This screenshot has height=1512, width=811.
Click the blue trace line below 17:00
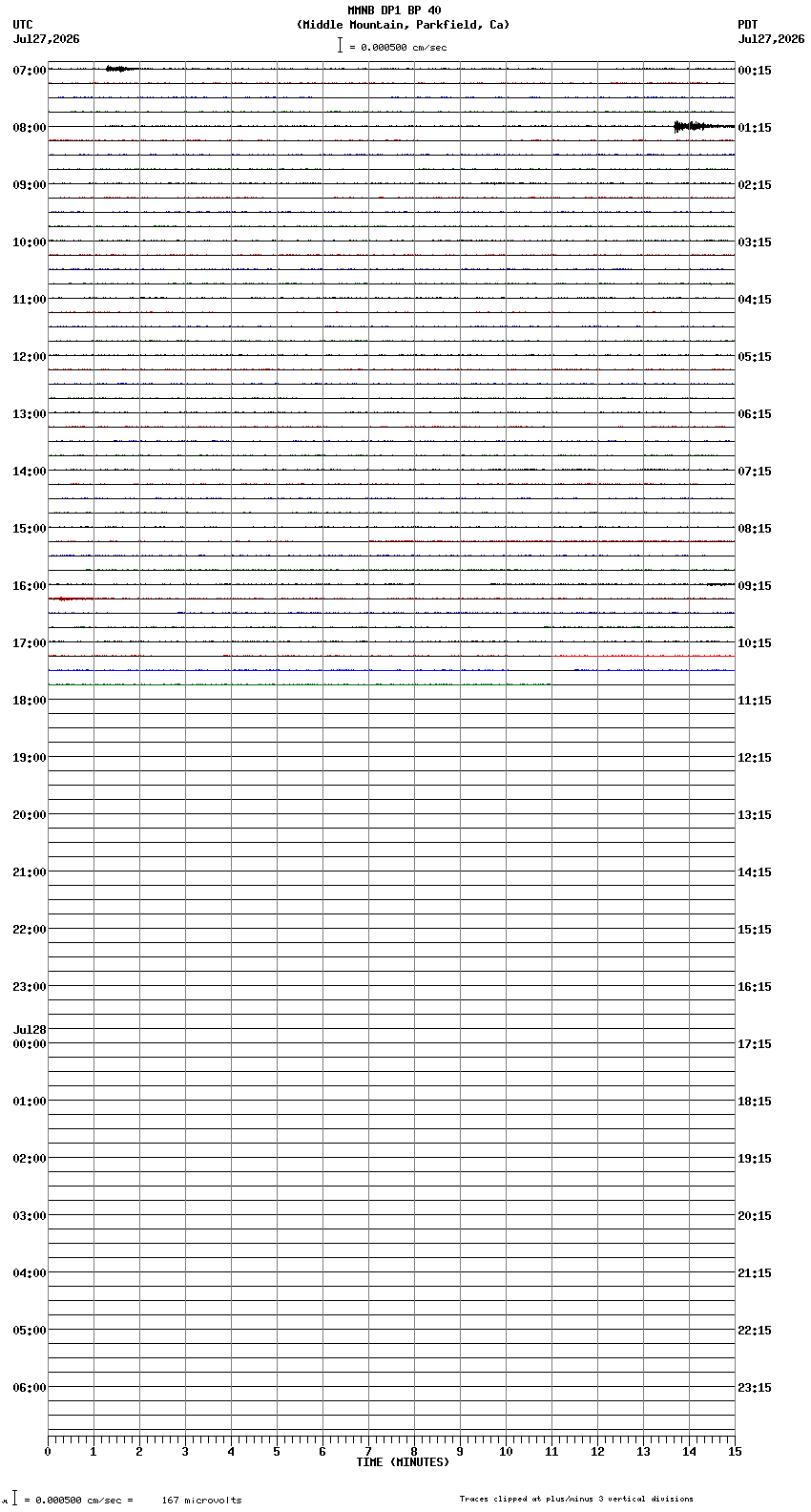tap(391, 670)
